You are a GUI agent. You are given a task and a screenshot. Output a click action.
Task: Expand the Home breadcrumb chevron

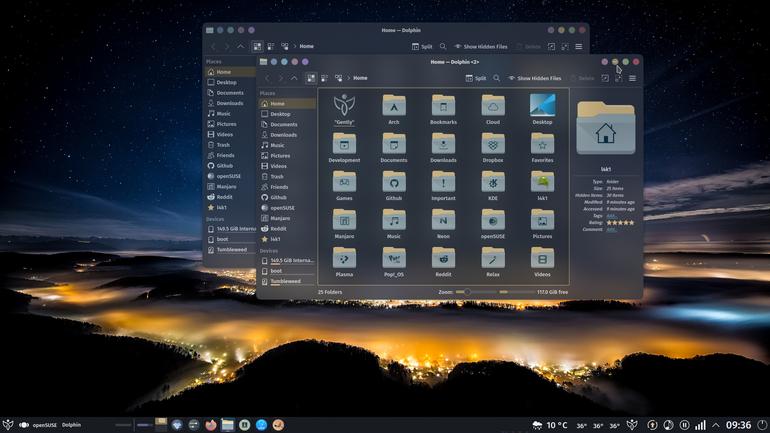point(349,78)
